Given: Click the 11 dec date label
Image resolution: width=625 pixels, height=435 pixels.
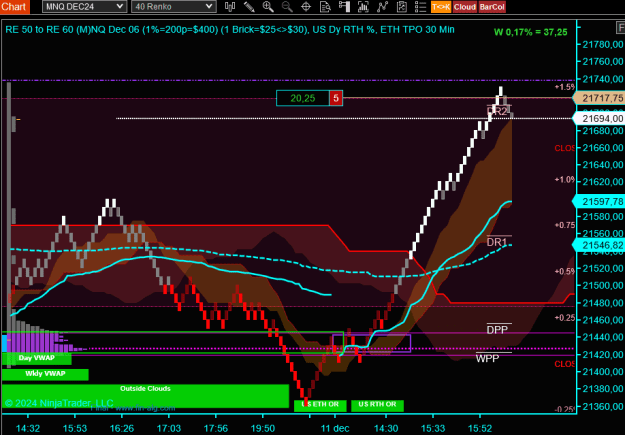Looking at the screenshot, I should click(x=335, y=428).
